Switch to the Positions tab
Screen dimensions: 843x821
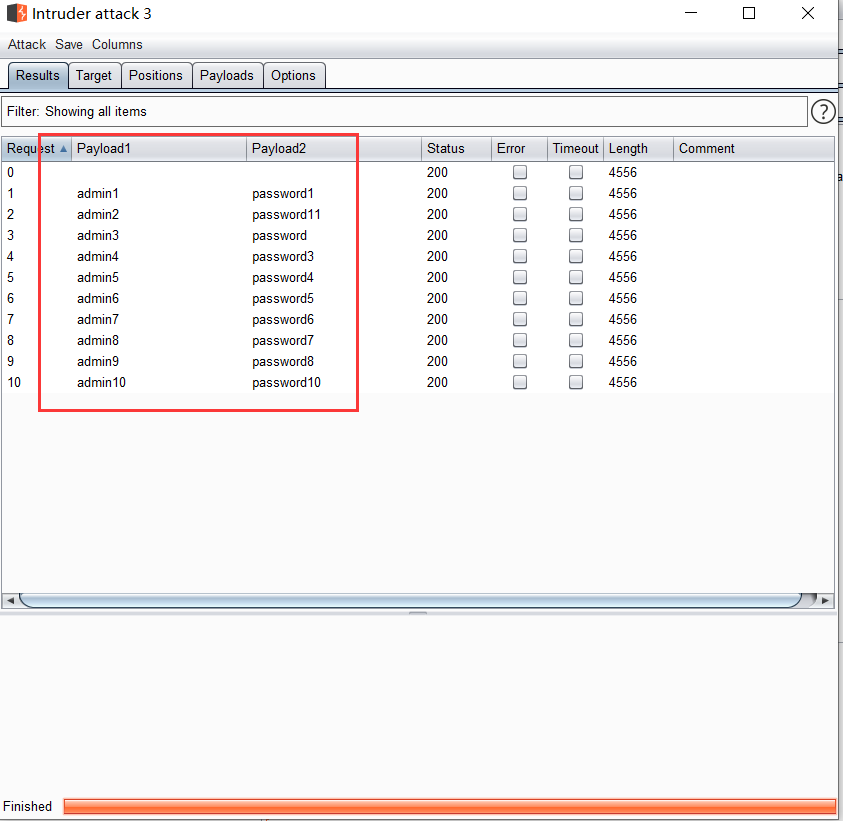(x=156, y=75)
